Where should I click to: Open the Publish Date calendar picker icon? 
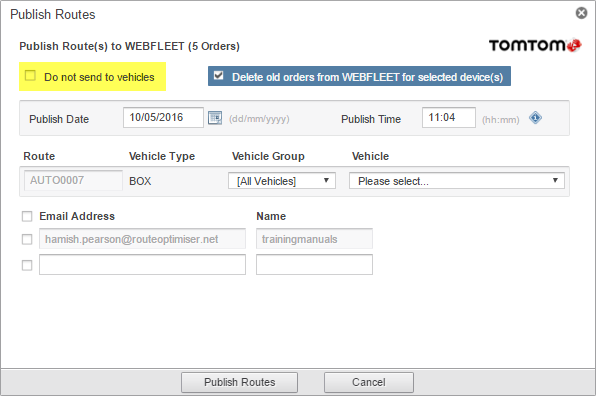[215, 118]
